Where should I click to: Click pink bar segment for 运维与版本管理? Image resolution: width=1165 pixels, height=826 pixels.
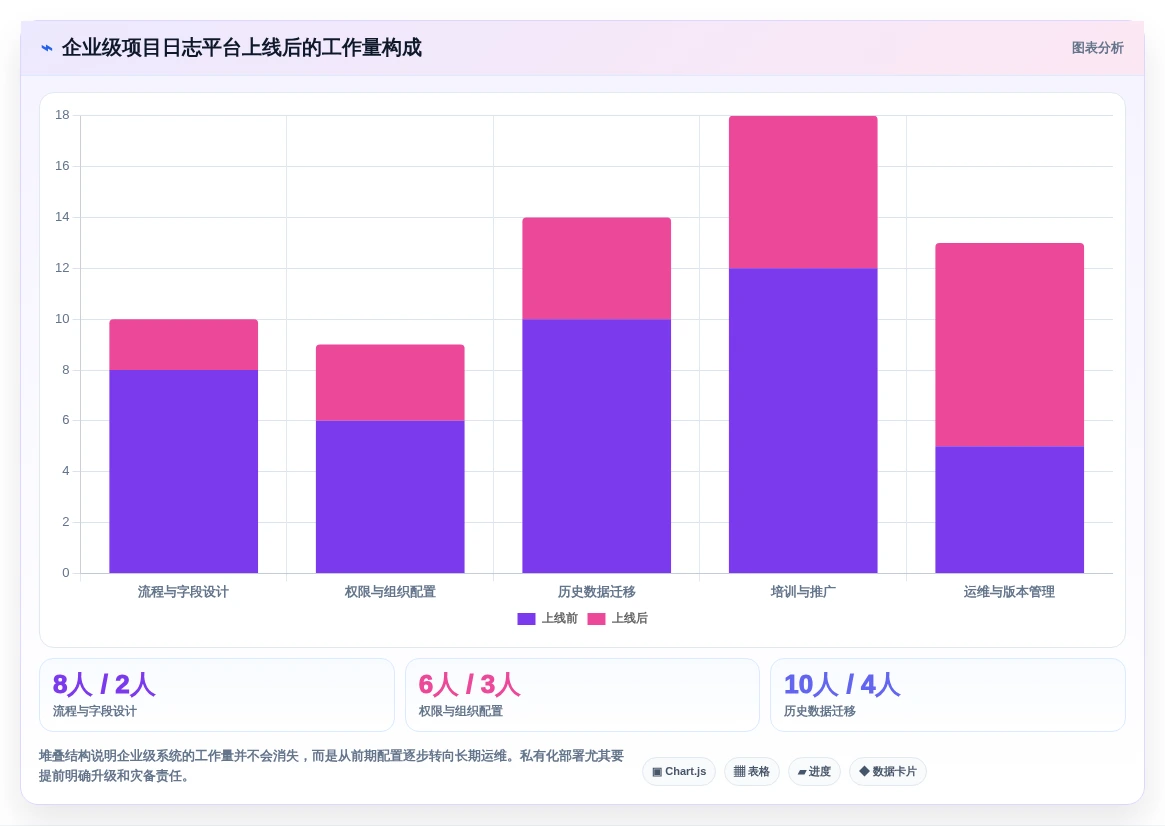coord(1010,345)
